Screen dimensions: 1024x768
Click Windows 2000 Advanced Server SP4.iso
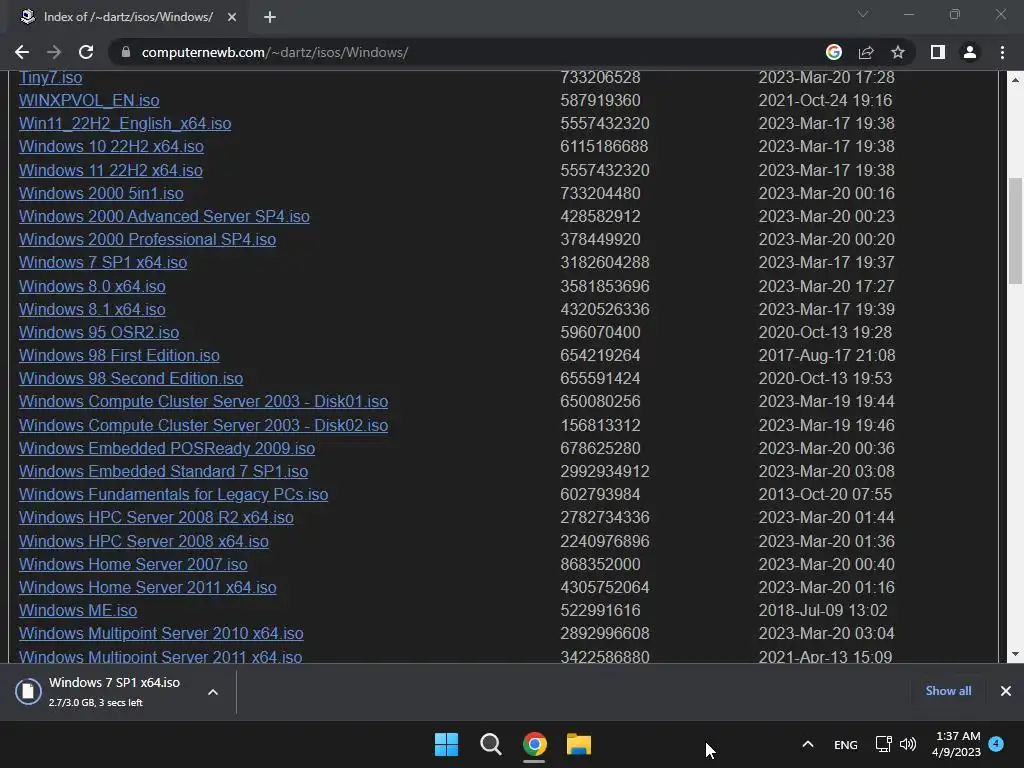click(x=164, y=216)
